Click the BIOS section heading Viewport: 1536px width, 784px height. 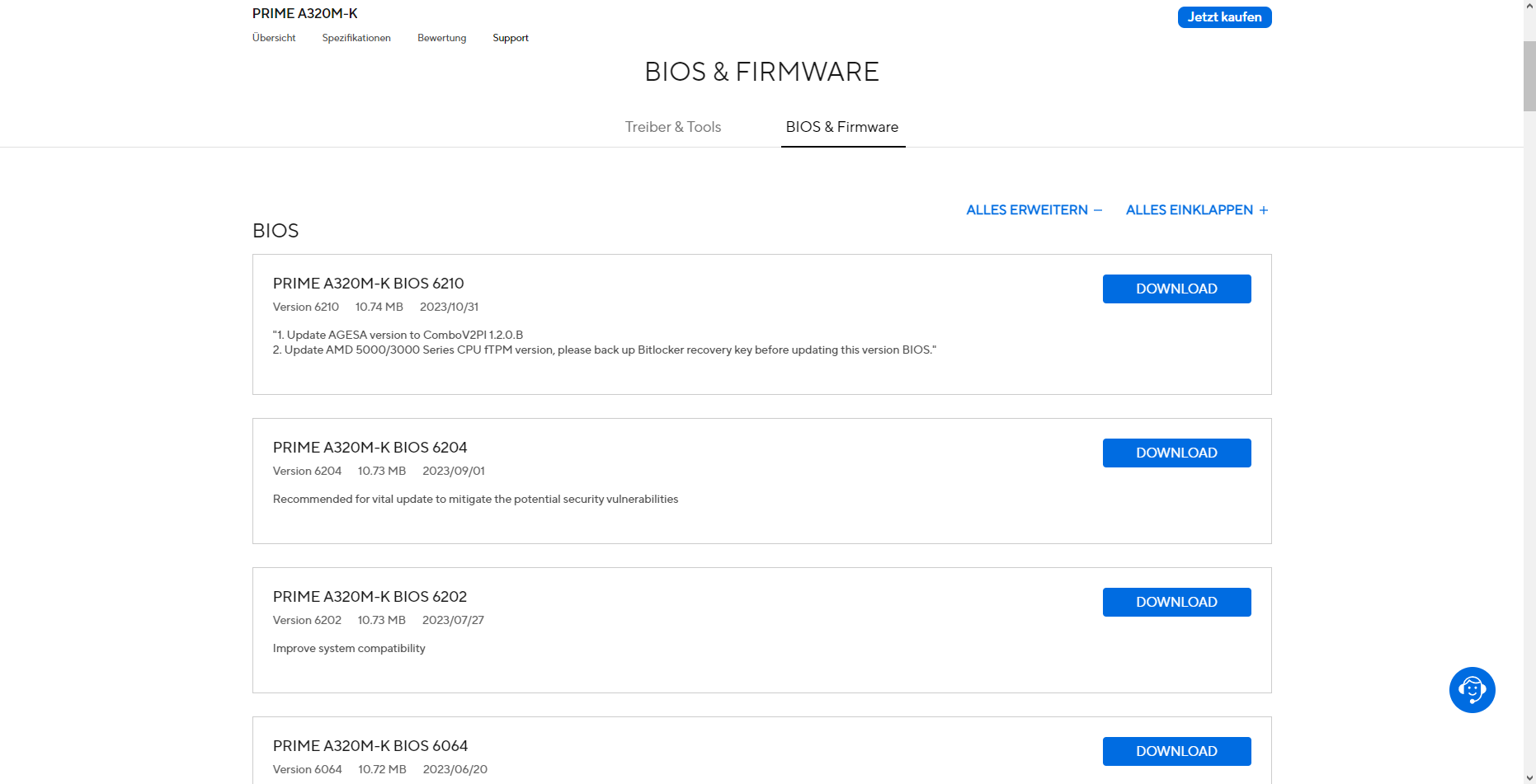[x=276, y=231]
